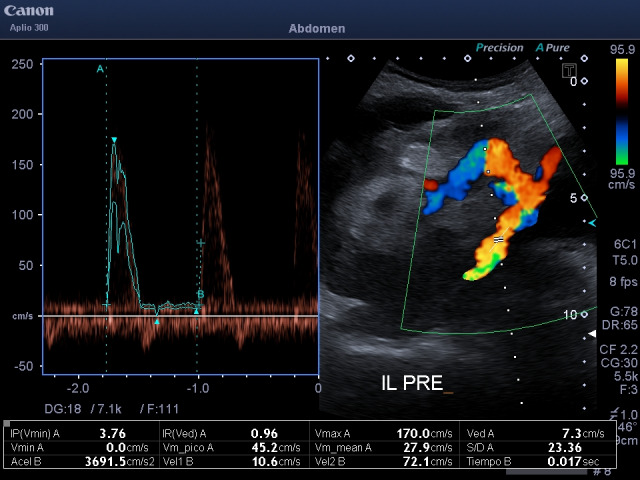Viewport: 640px width, 480px height.
Task: Select caliper A label on spectrum
Action: [x=100, y=69]
